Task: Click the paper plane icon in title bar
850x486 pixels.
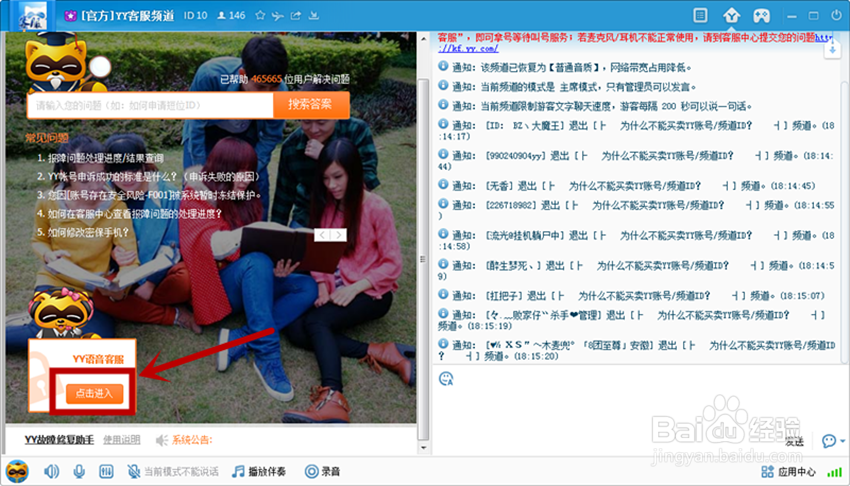Action: coord(278,16)
